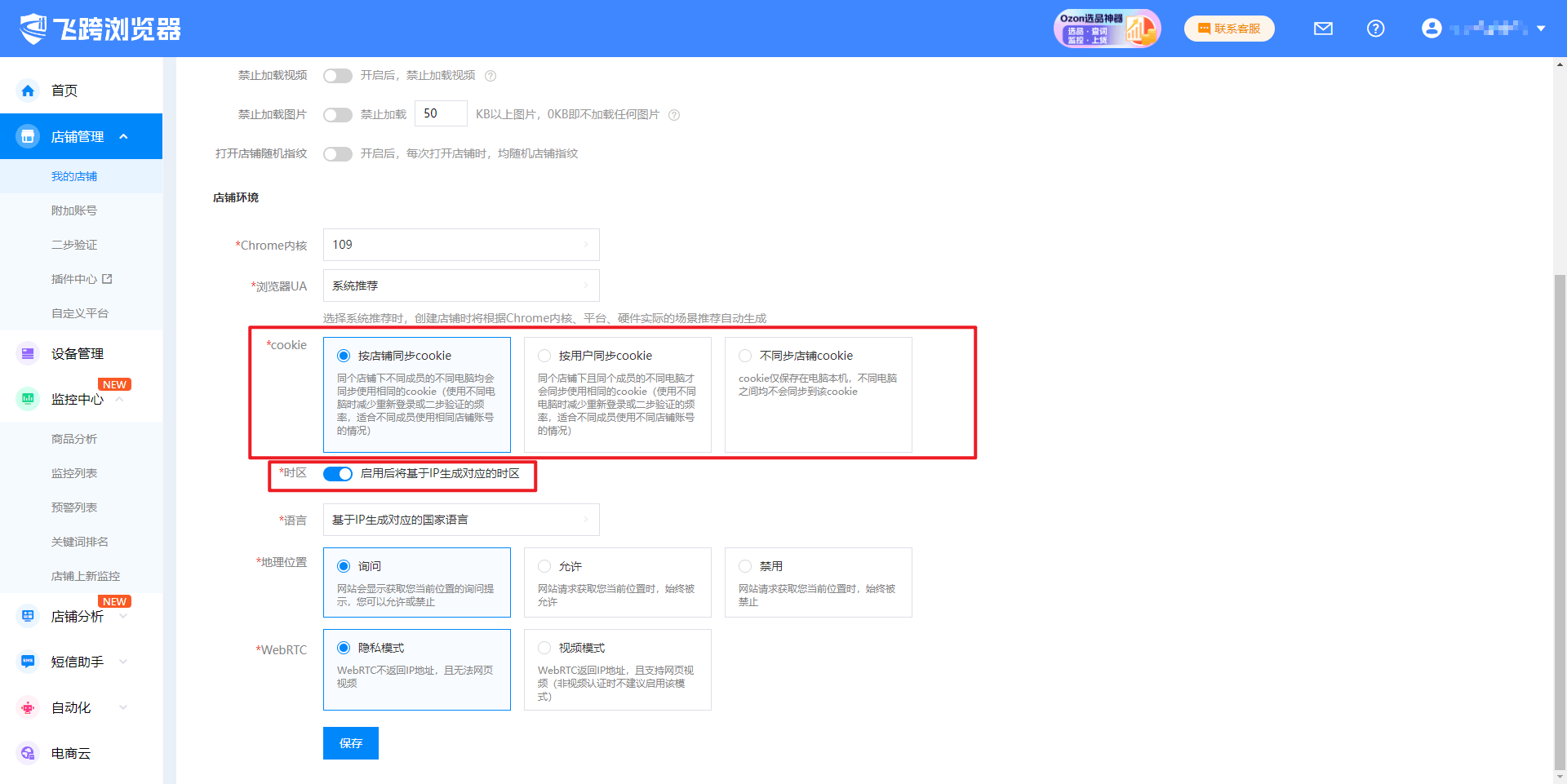1567x784 pixels.
Task: Select the 按用户同步cookie radio option
Action: [x=544, y=356]
